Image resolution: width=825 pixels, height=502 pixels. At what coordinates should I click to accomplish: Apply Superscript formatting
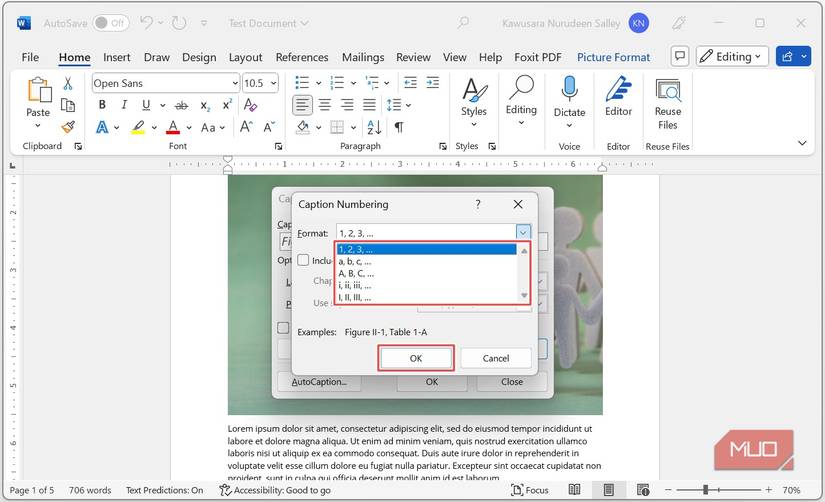point(227,105)
